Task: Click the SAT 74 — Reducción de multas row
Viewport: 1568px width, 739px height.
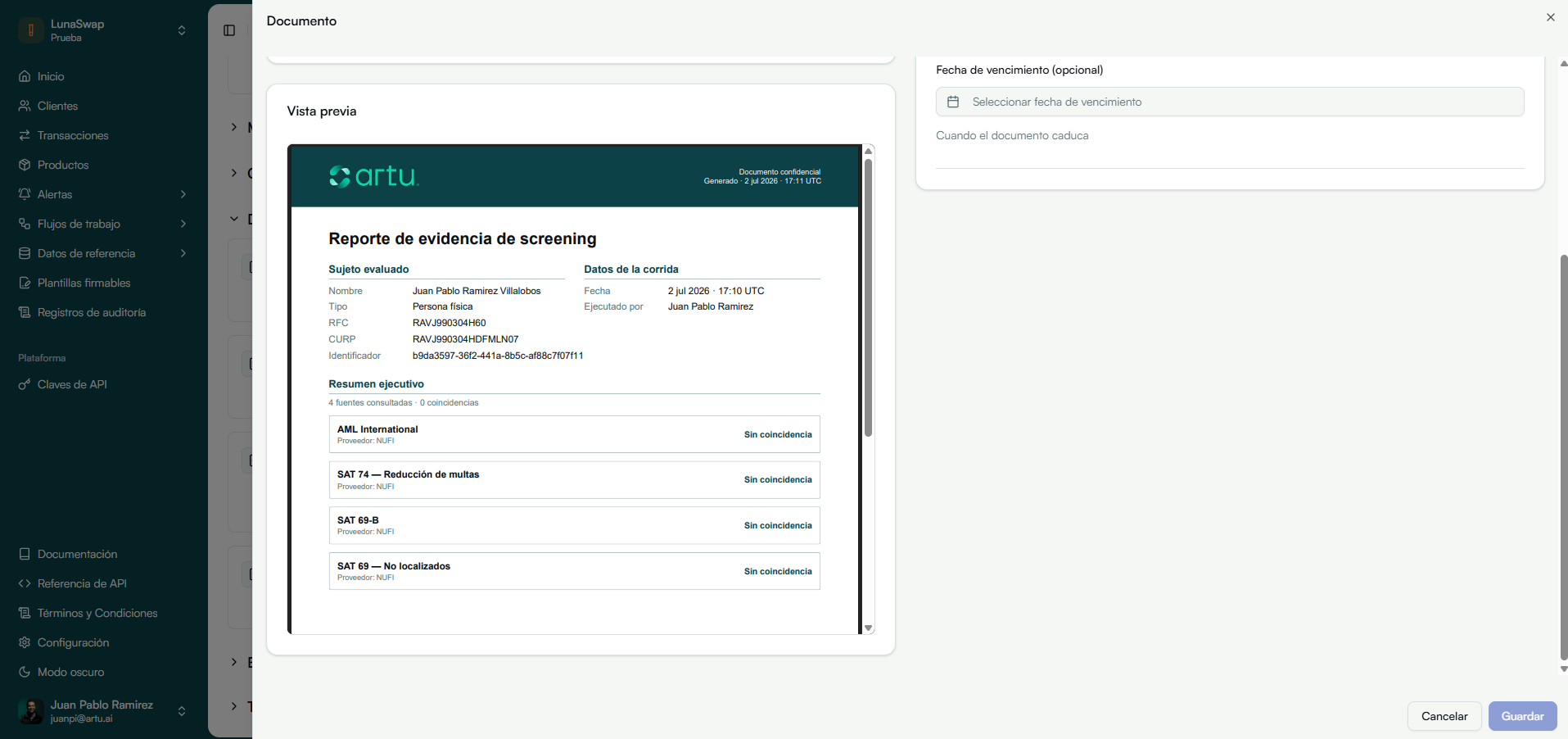Action: tap(574, 480)
